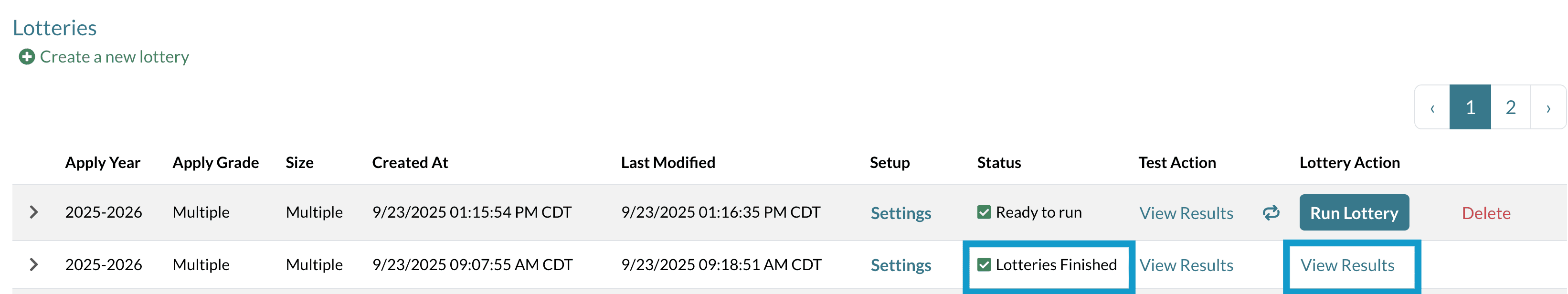
Task: Click the green plus icon for new lottery
Action: (27, 57)
